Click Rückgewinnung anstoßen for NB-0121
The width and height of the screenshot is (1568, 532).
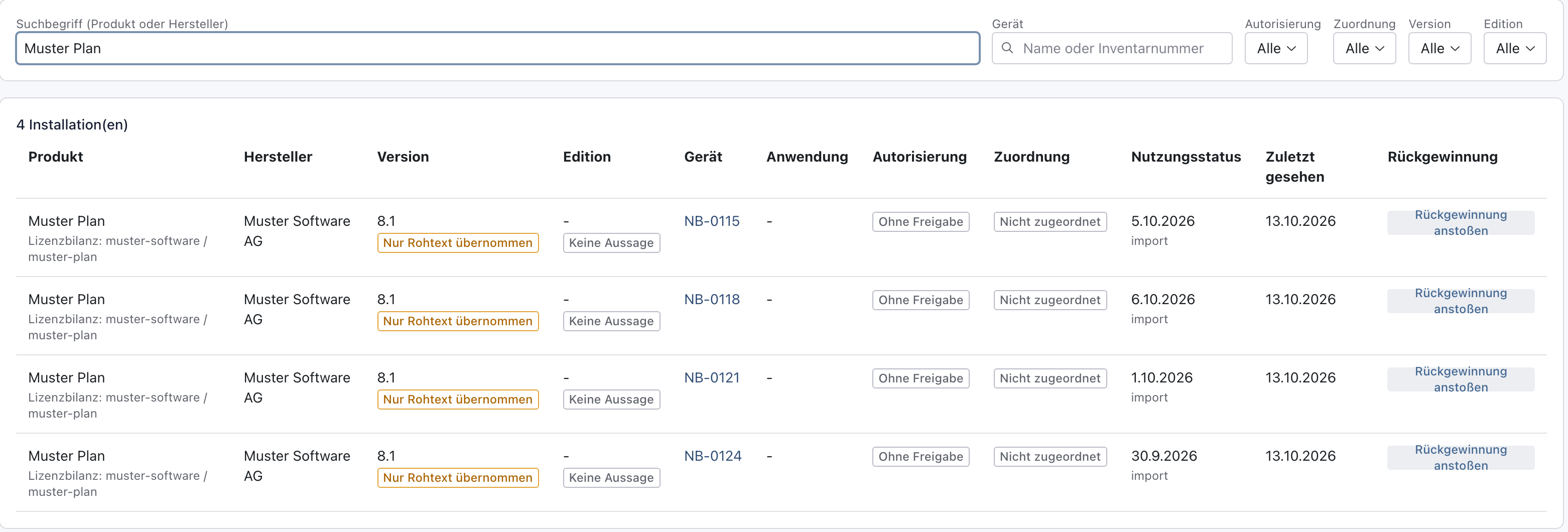[x=1460, y=379]
